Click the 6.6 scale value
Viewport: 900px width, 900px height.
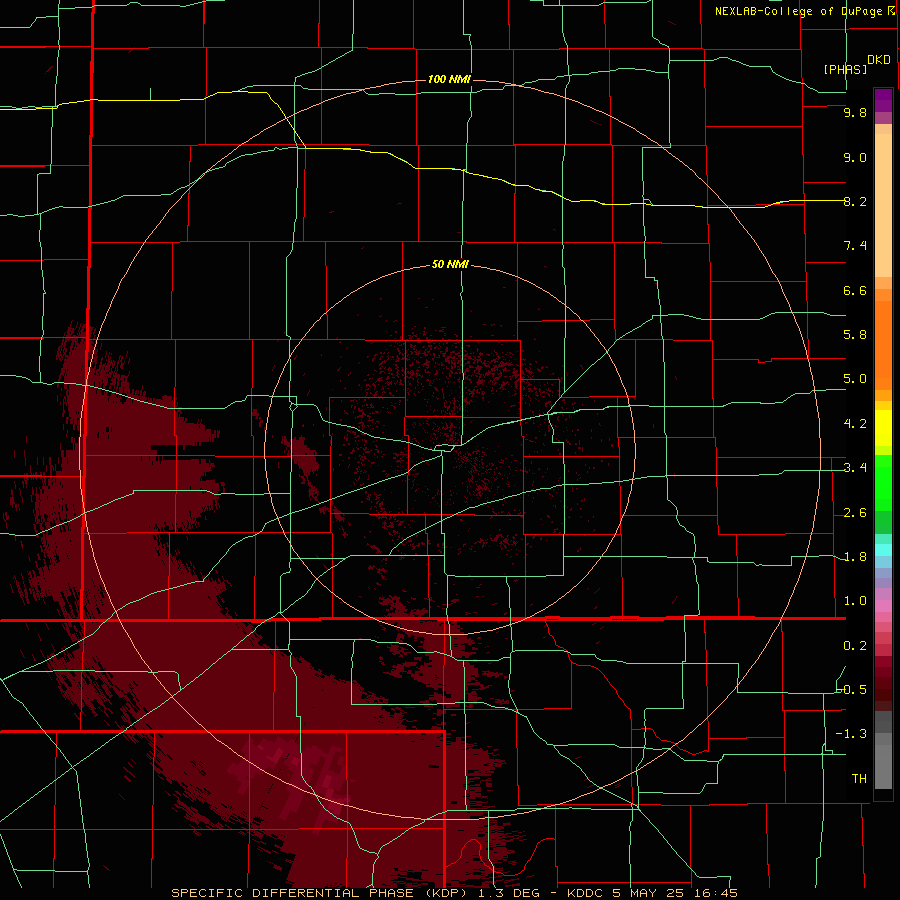(x=855, y=290)
